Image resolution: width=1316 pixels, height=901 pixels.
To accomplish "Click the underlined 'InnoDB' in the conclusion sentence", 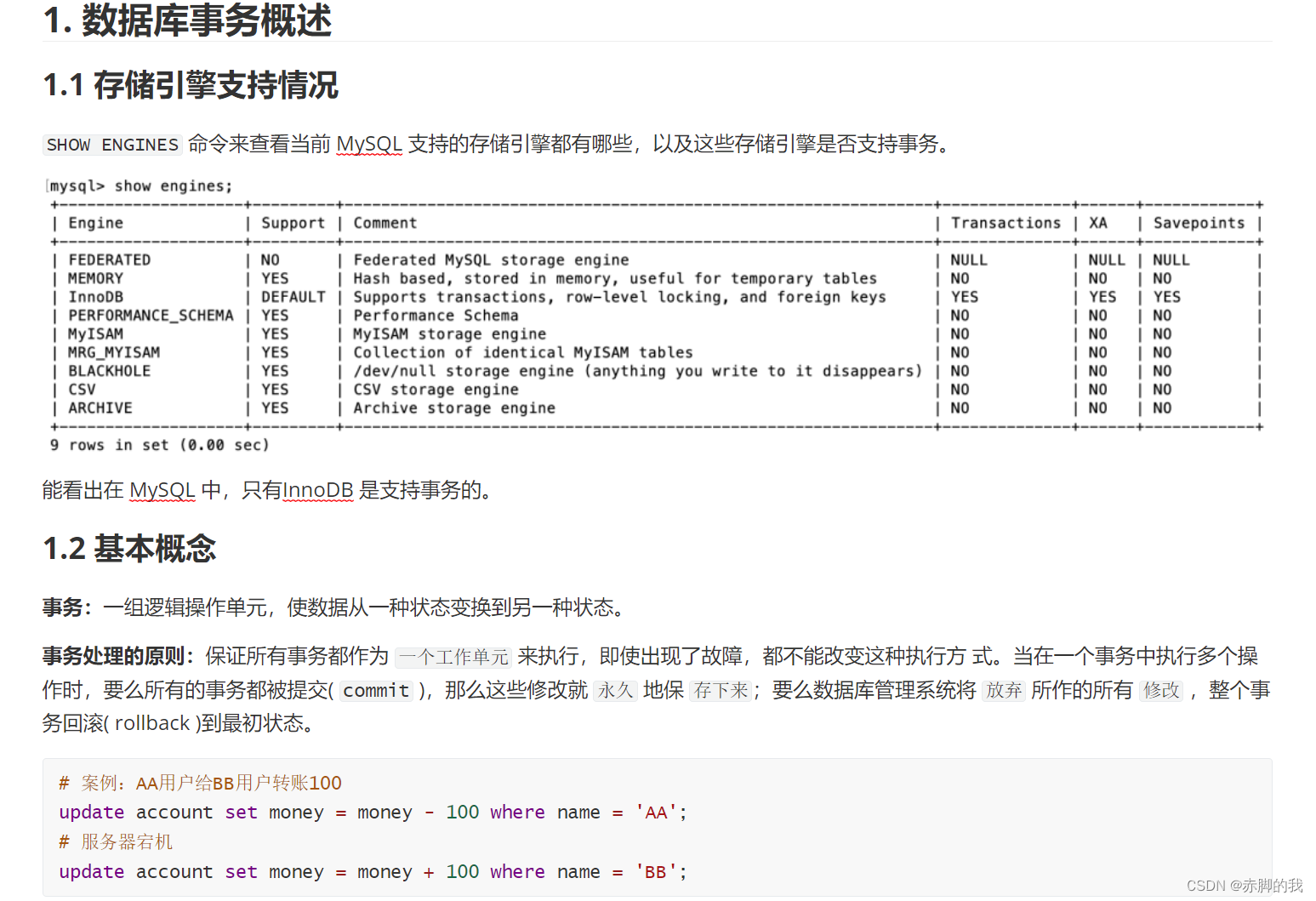I will tap(317, 490).
